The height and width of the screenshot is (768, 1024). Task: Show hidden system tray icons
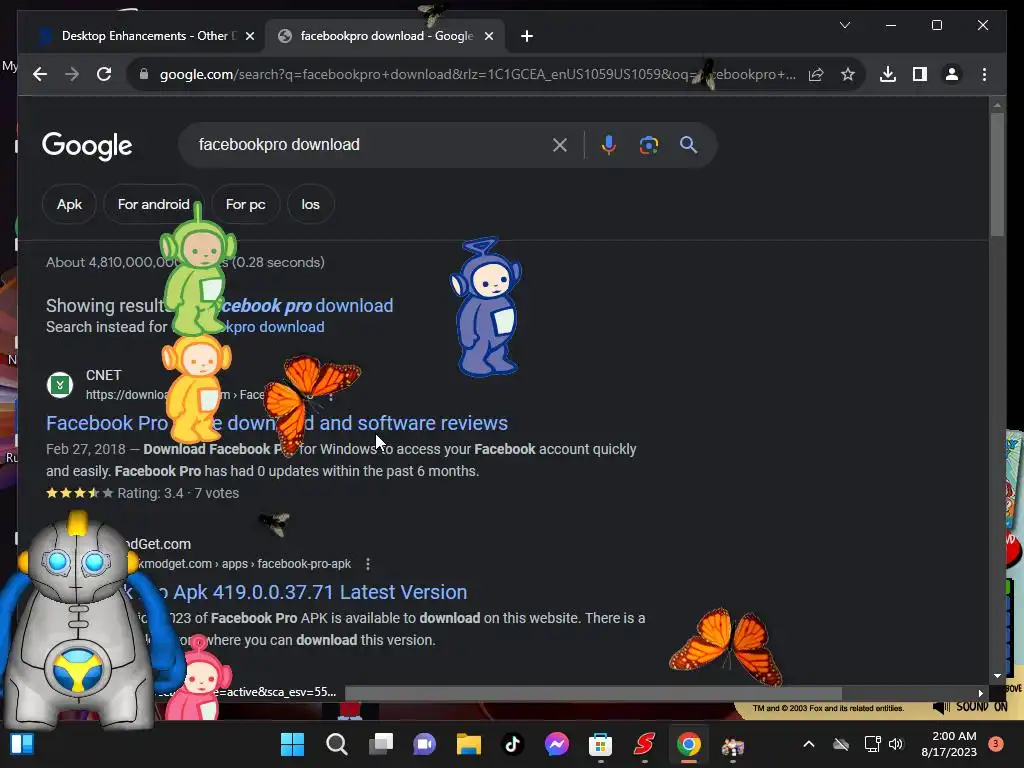[x=808, y=744]
